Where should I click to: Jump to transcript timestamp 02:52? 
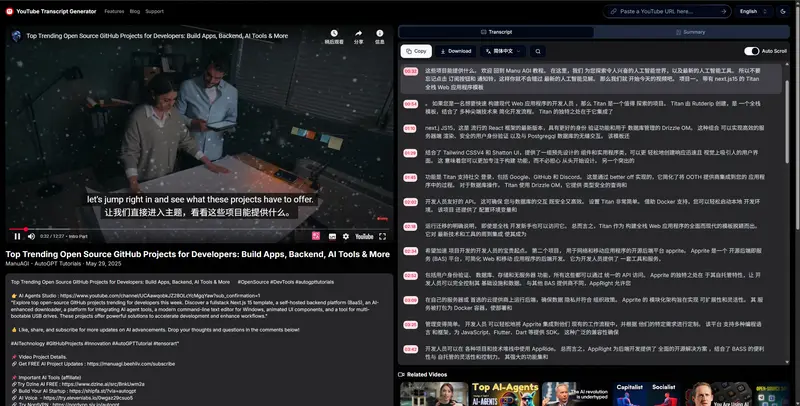pyautogui.click(x=411, y=275)
